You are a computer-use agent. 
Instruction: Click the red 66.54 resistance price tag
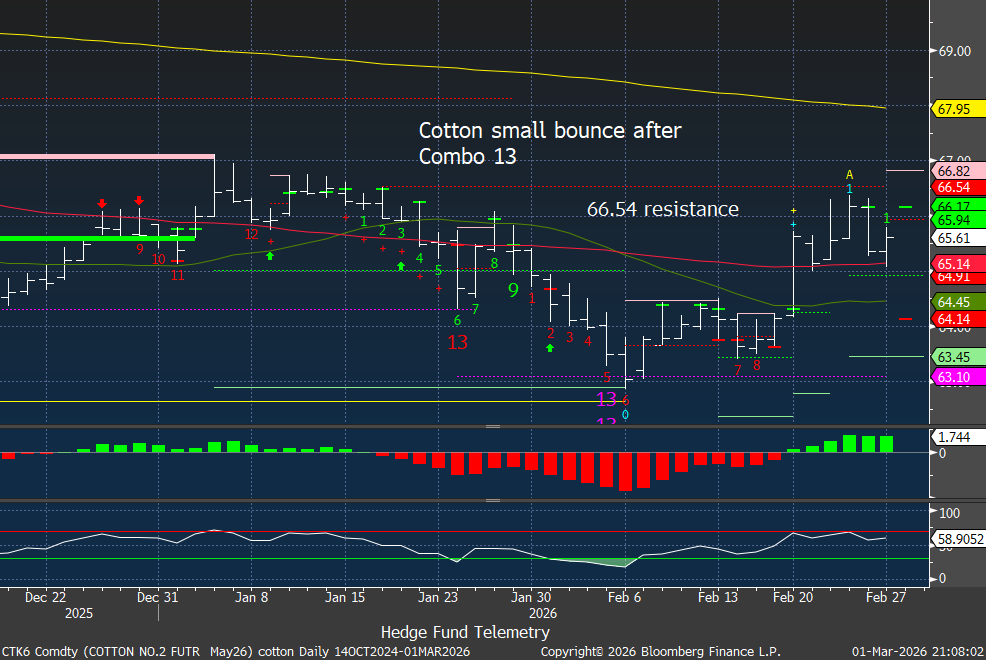[x=951, y=187]
